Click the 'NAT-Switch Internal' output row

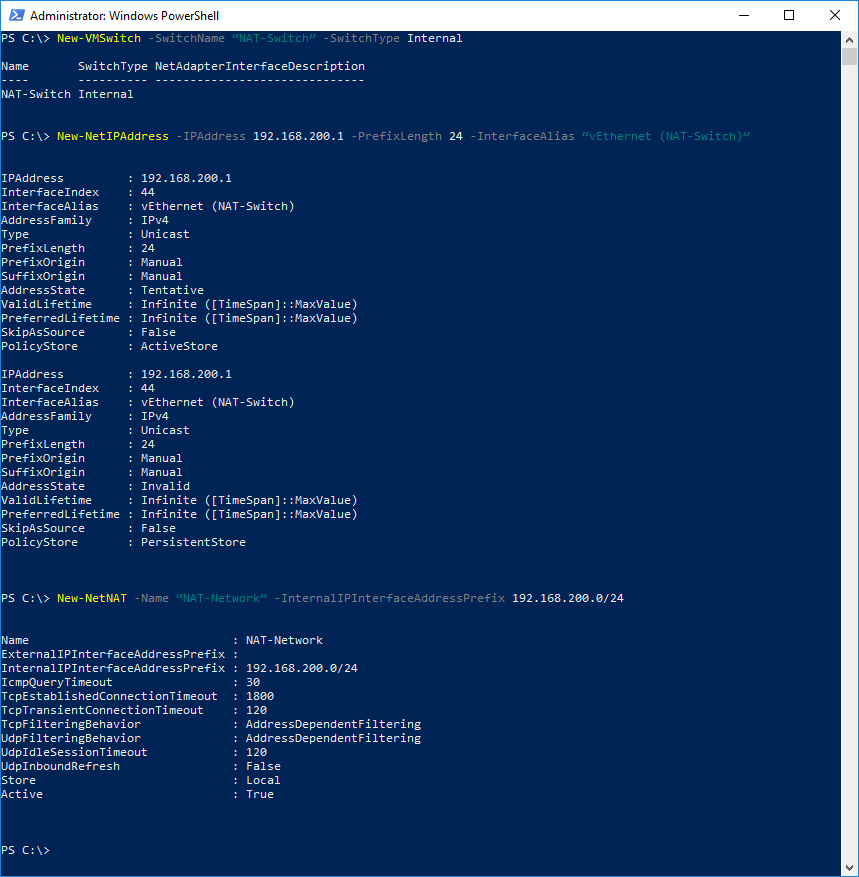(x=67, y=94)
